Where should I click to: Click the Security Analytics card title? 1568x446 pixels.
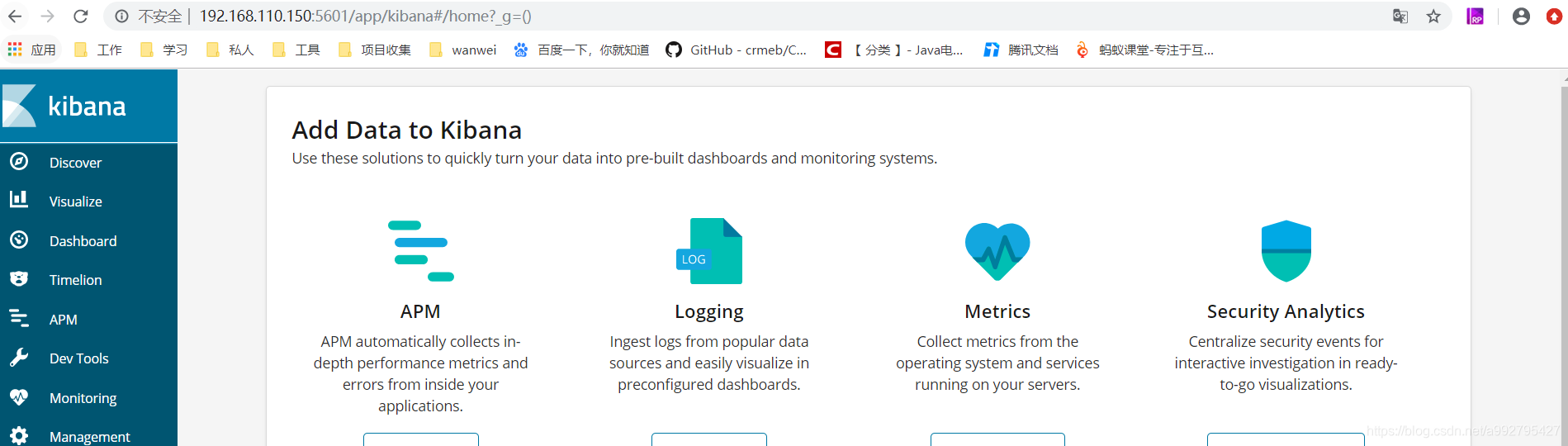point(1286,312)
